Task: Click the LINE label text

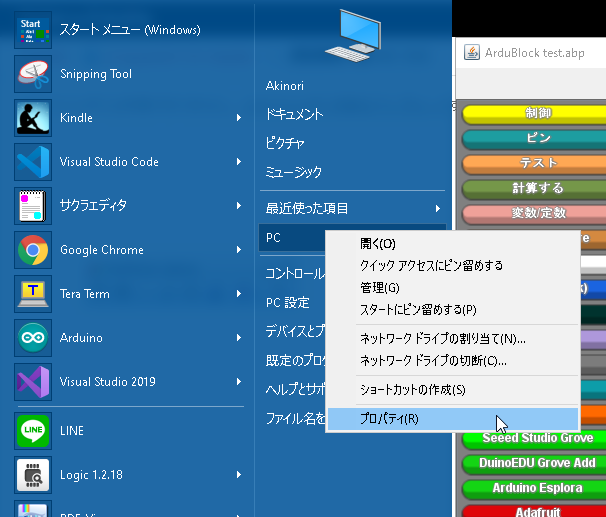Action: point(72,431)
